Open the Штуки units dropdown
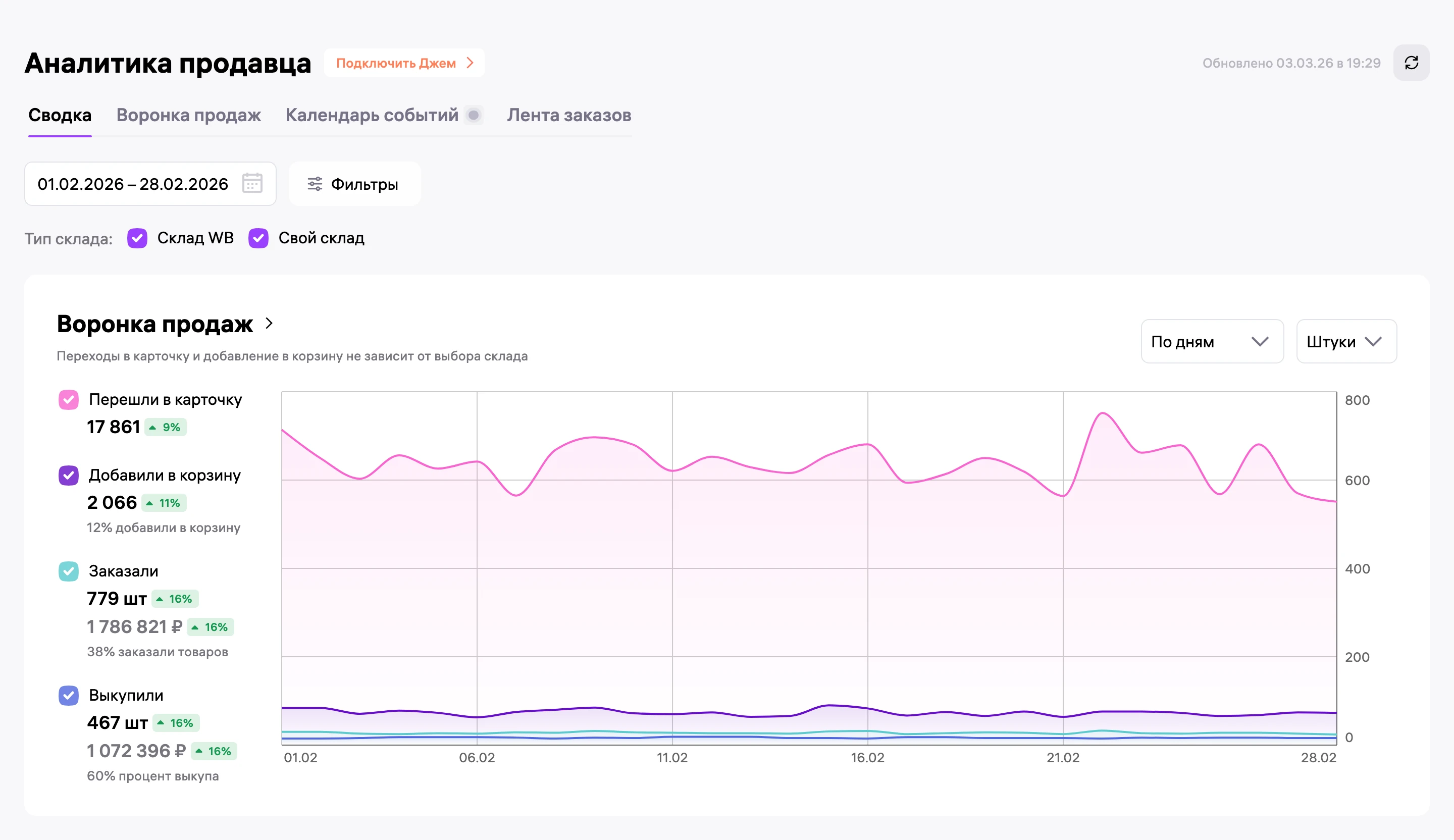The width and height of the screenshot is (1454, 840). click(x=1346, y=342)
